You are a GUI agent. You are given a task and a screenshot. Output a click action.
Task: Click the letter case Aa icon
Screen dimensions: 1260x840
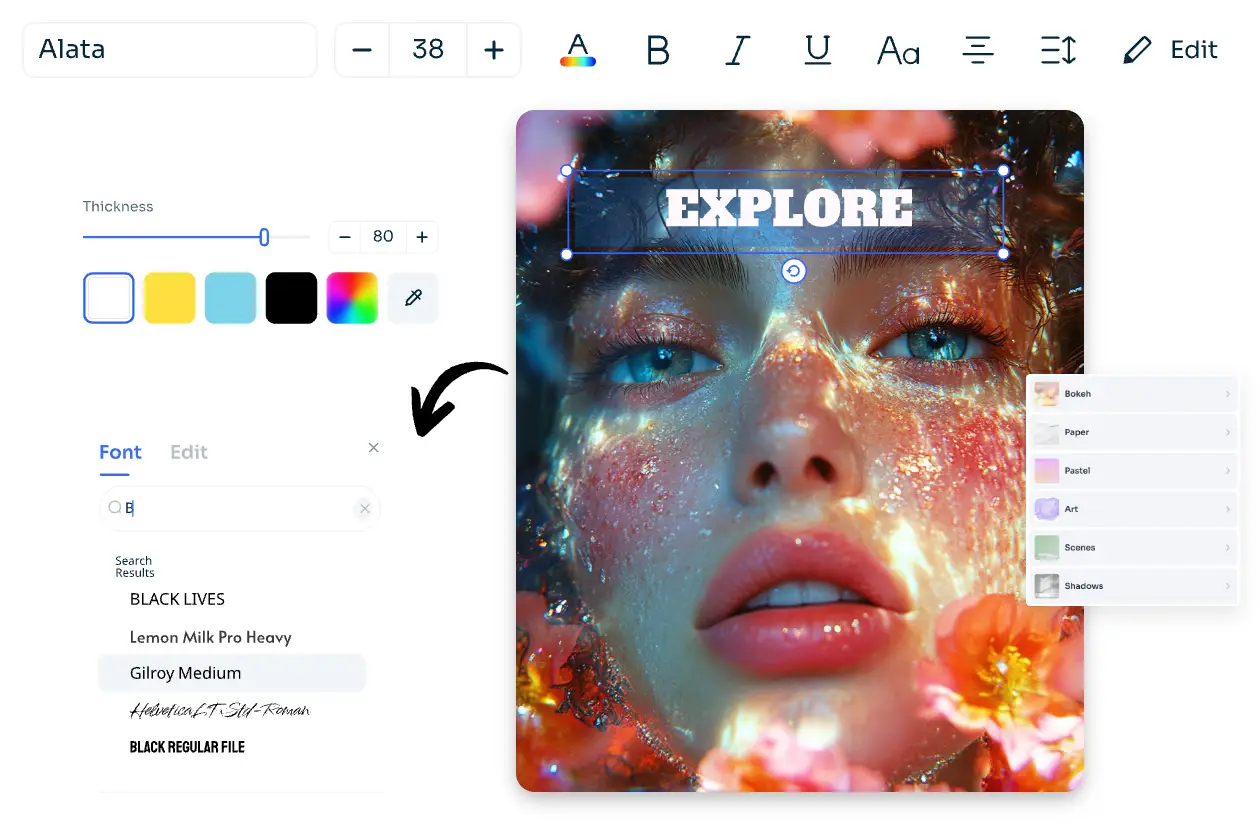point(897,50)
